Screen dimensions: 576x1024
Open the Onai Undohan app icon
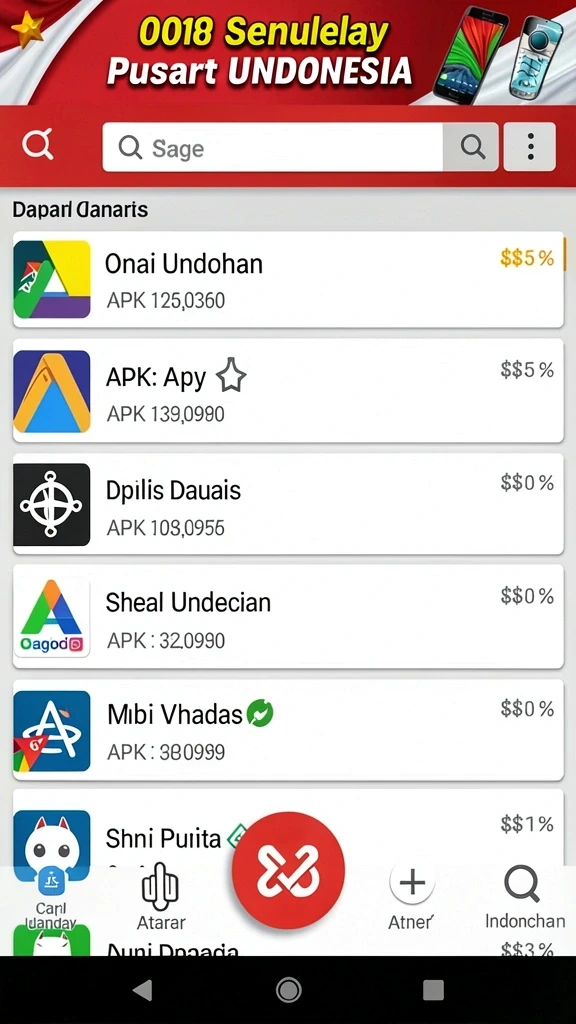[x=52, y=280]
